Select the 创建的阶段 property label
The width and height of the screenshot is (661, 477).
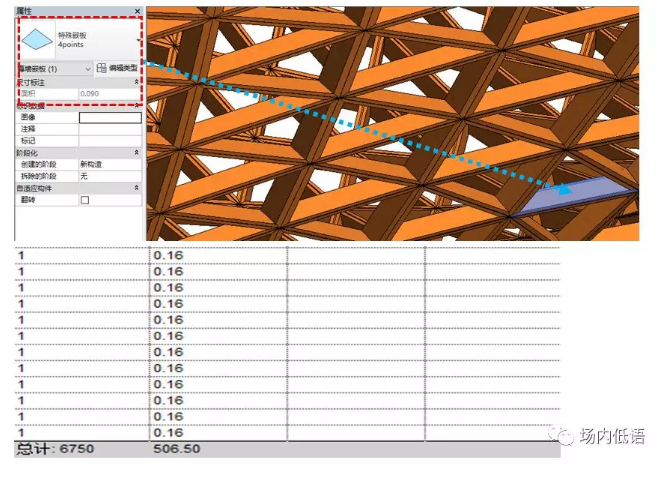click(38, 164)
